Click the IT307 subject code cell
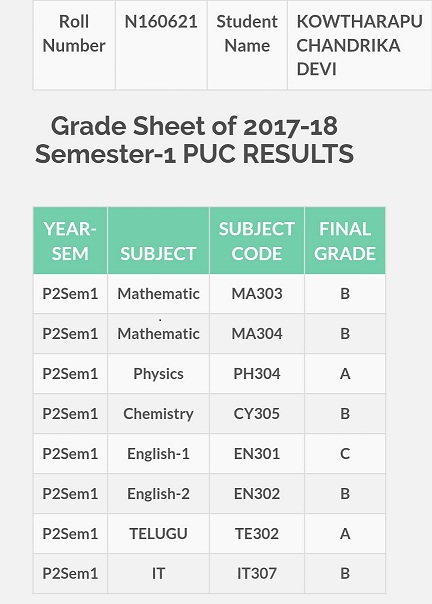The image size is (432, 604). [257, 574]
